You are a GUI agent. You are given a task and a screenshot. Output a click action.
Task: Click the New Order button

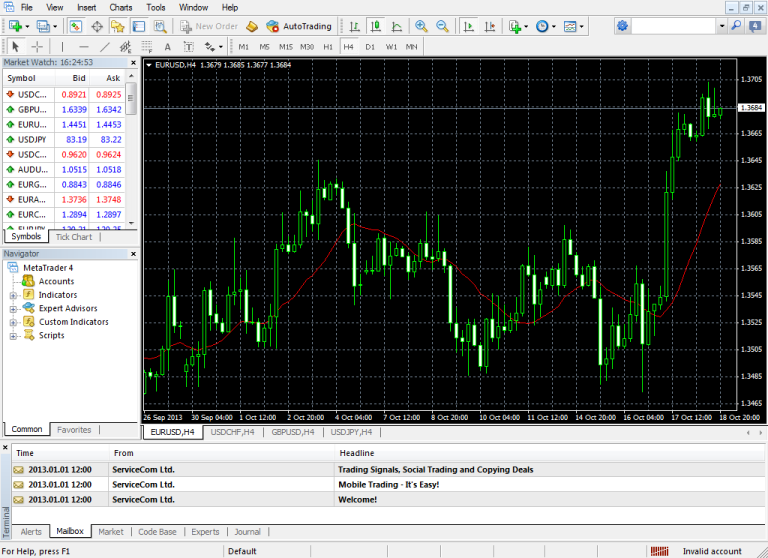click(209, 26)
